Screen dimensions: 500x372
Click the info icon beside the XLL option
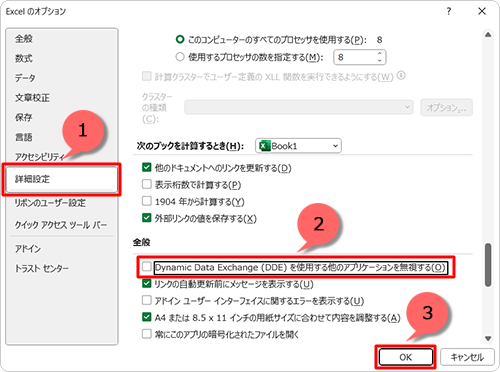tap(401, 76)
